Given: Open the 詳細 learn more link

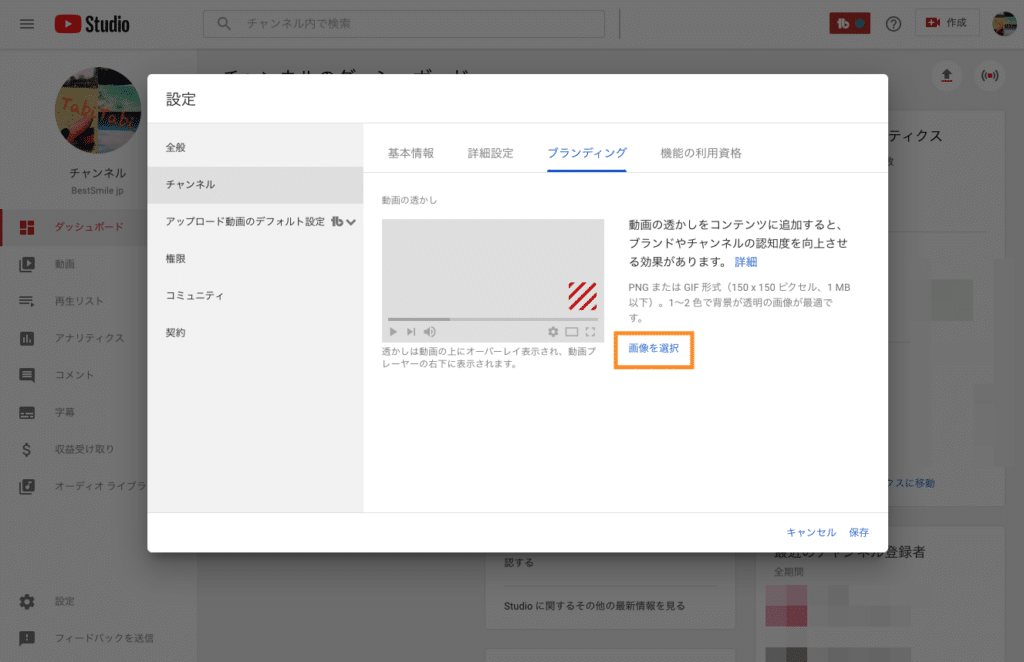Looking at the screenshot, I should pos(746,262).
